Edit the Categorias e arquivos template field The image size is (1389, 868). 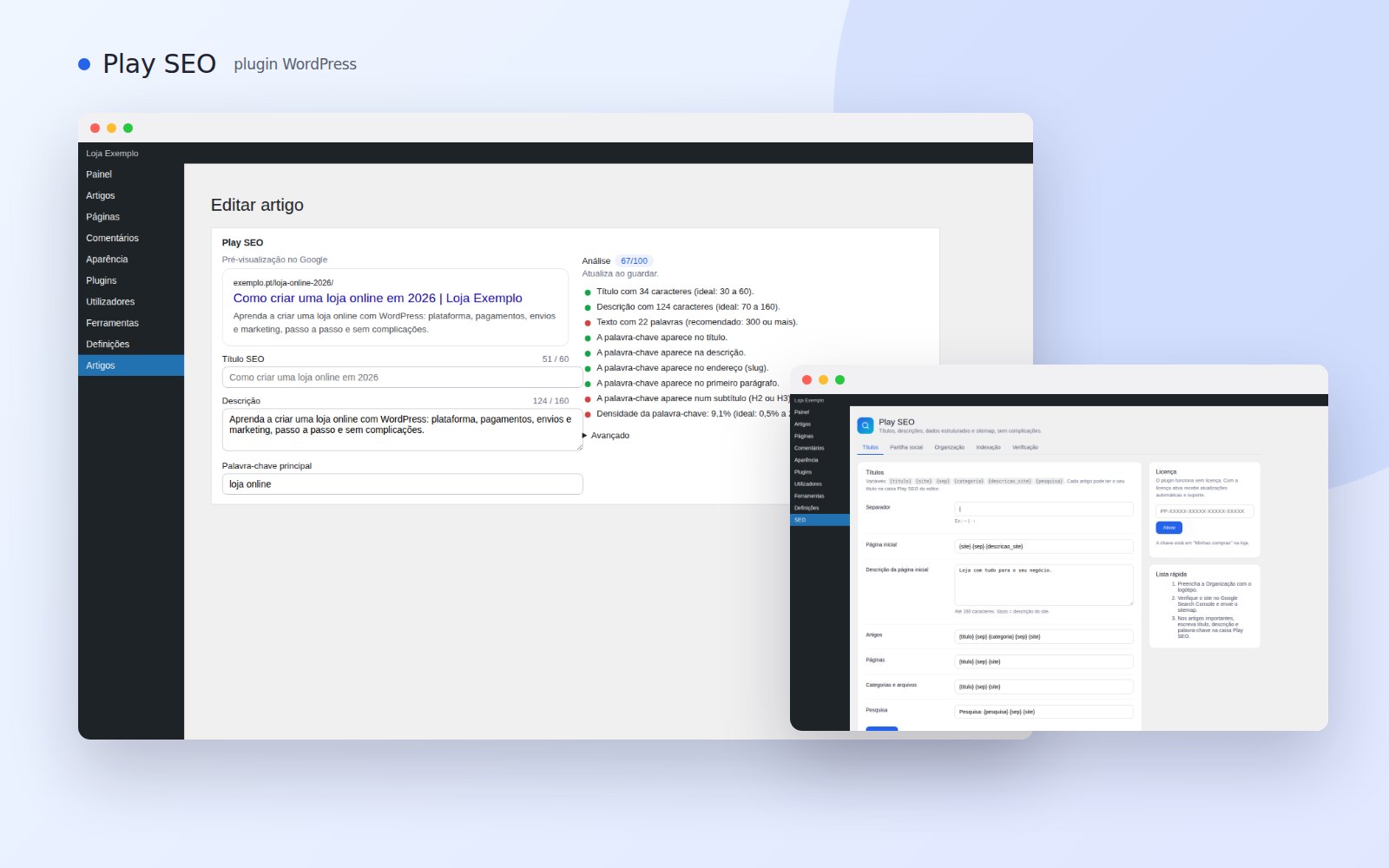coord(1043,687)
